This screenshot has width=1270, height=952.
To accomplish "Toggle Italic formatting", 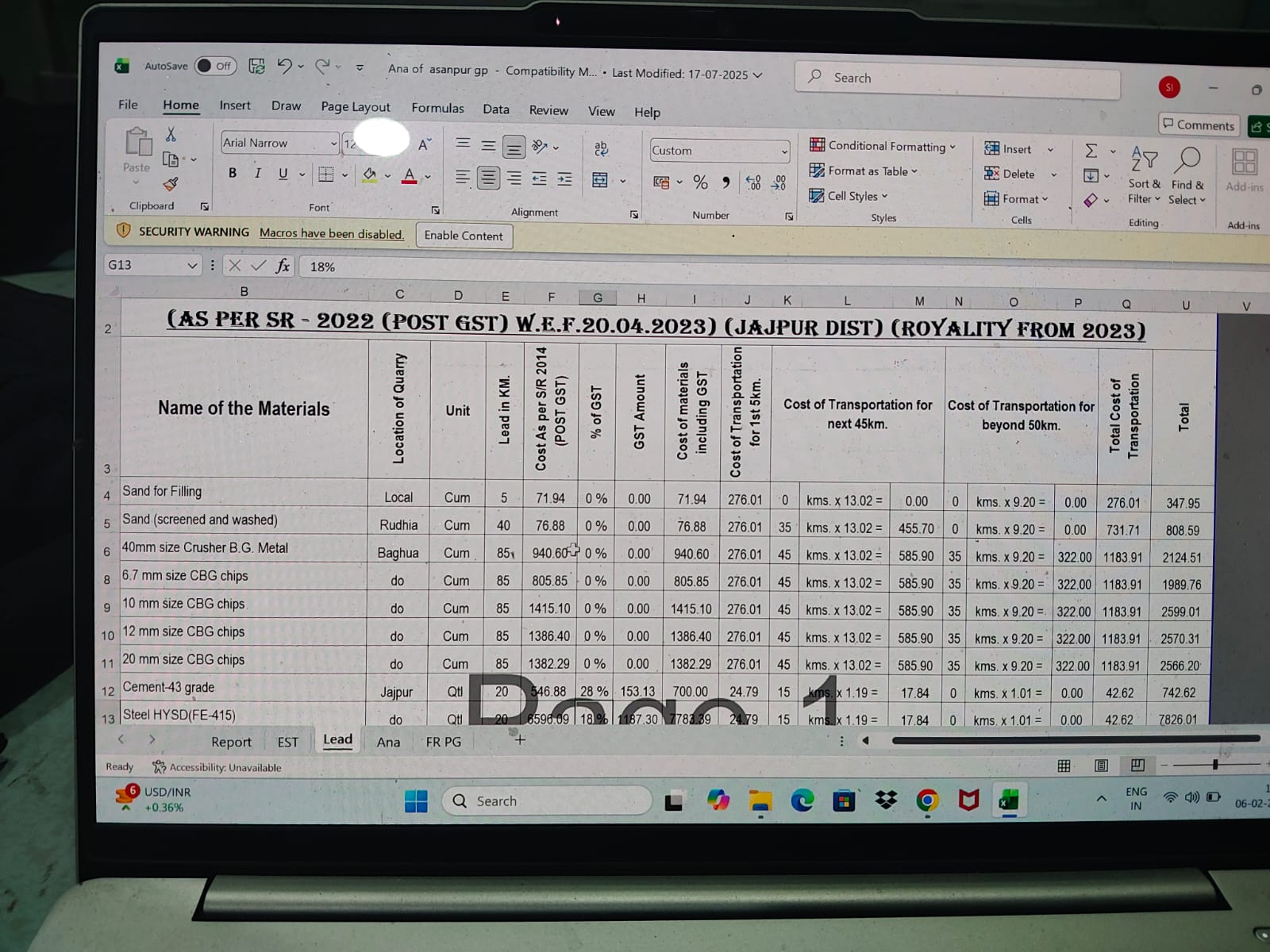I will click(x=258, y=173).
